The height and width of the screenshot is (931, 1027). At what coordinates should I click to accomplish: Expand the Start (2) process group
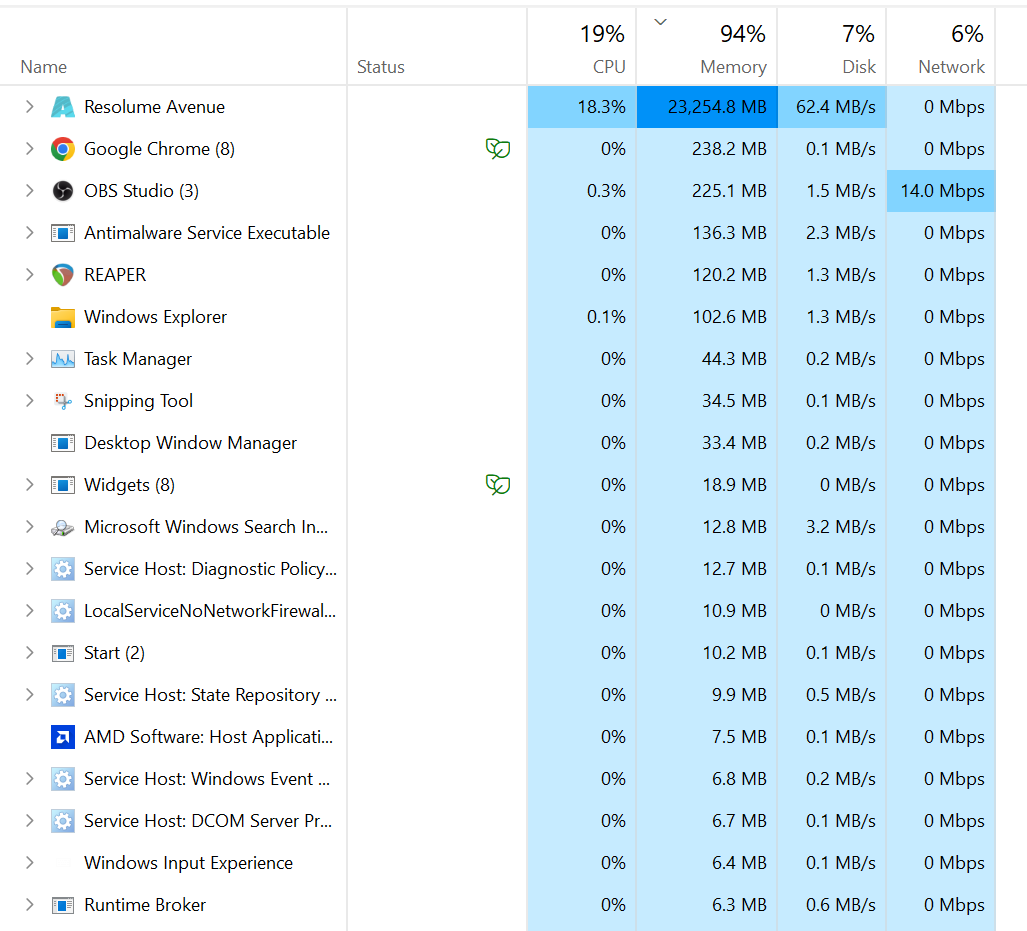(x=29, y=653)
